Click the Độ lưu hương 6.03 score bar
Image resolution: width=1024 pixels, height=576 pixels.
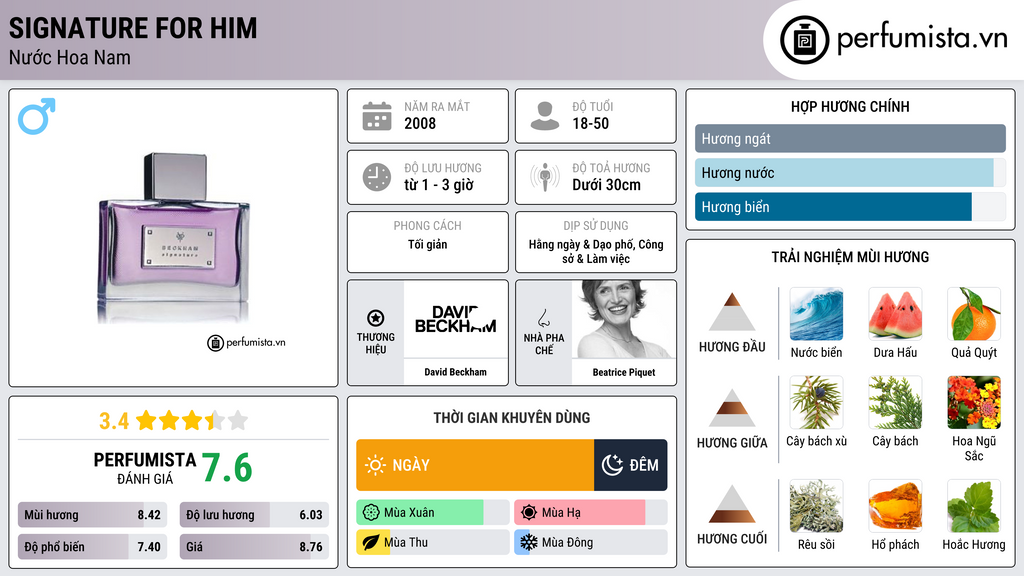tap(254, 515)
